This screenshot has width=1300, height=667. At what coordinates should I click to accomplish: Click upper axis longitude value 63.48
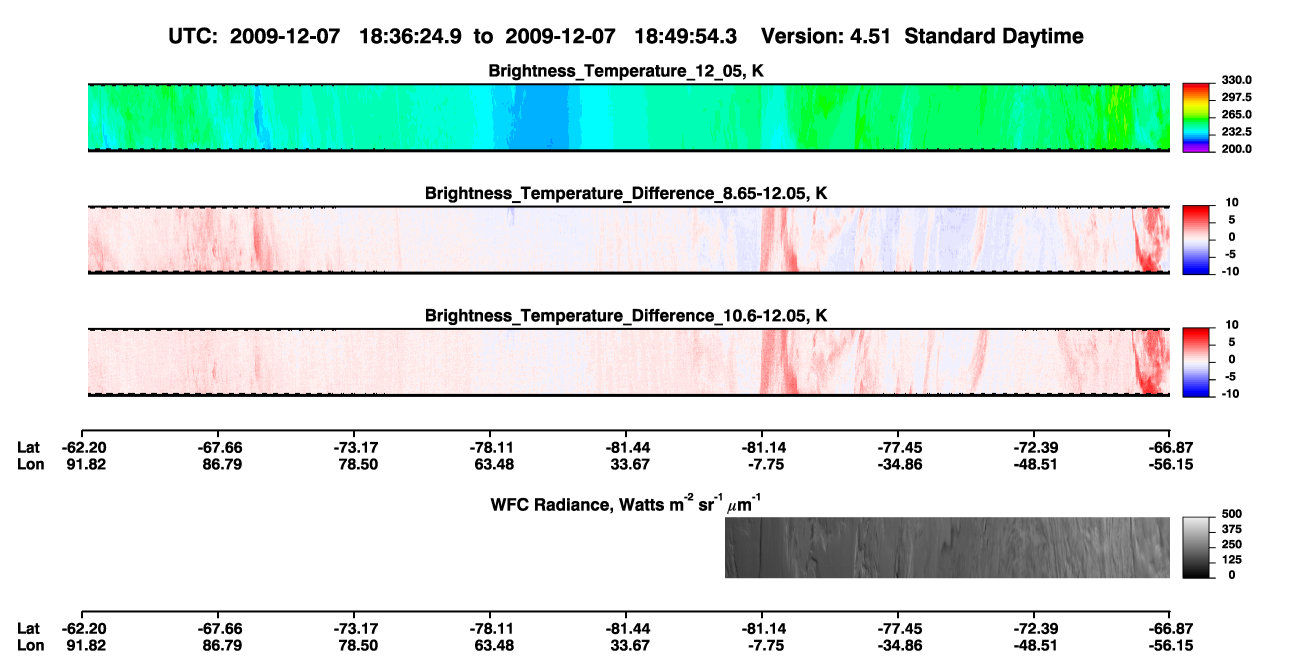[492, 464]
